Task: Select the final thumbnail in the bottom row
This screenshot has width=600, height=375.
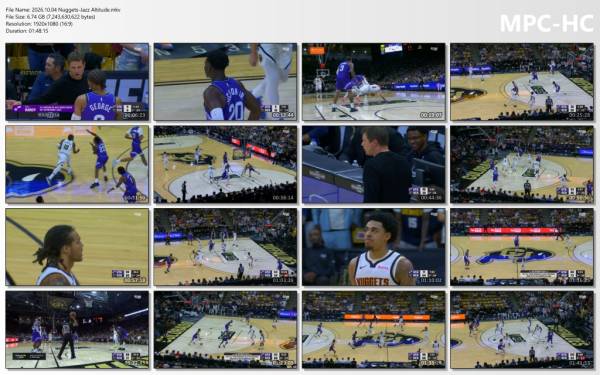Action: point(522,330)
